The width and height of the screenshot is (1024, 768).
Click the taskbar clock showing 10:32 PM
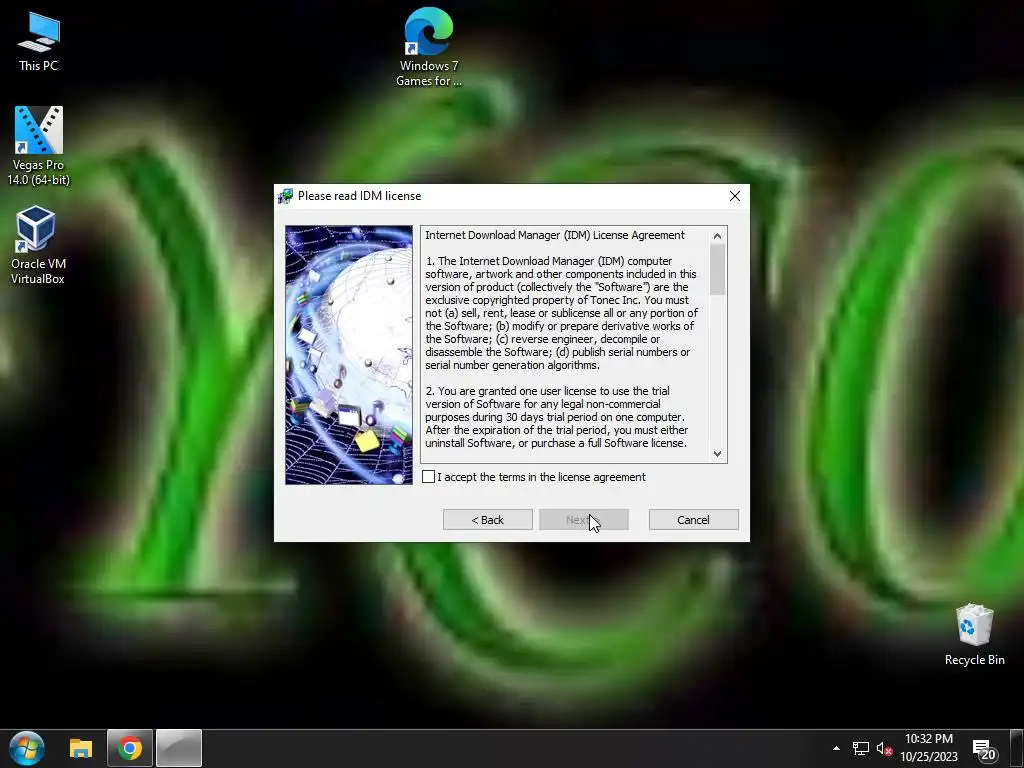[x=929, y=748]
